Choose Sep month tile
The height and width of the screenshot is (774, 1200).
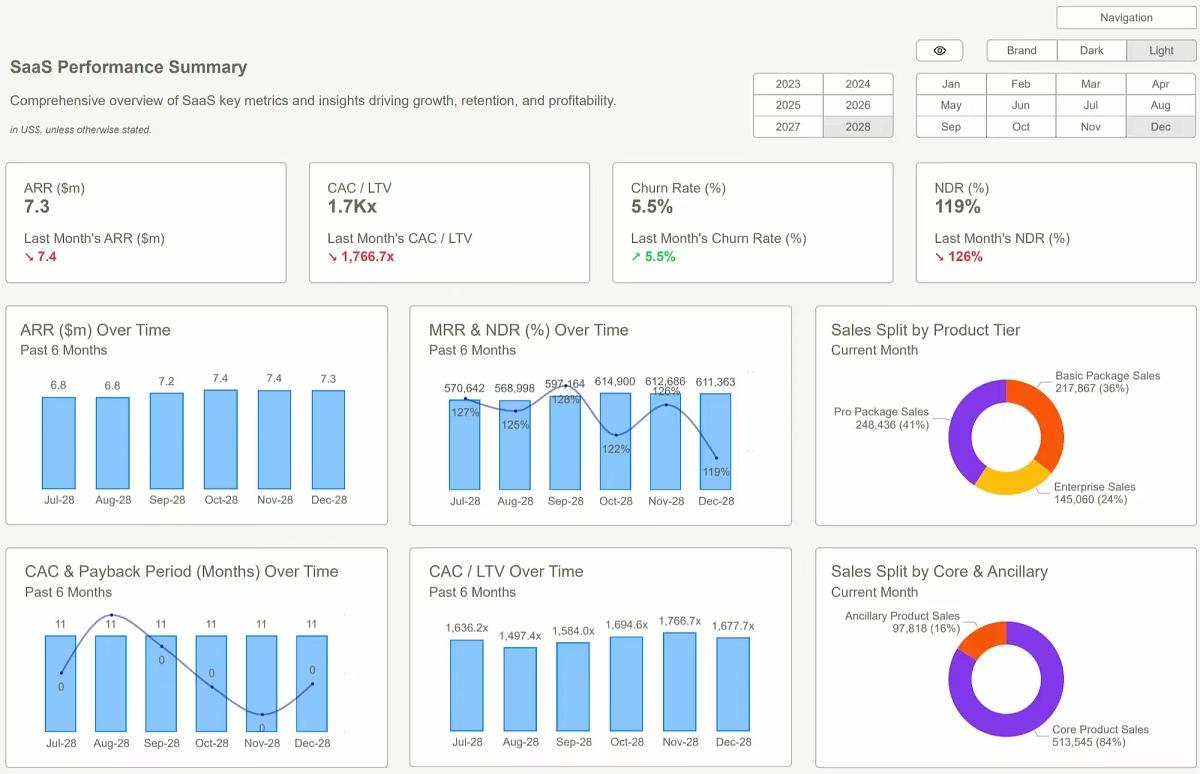coord(951,127)
